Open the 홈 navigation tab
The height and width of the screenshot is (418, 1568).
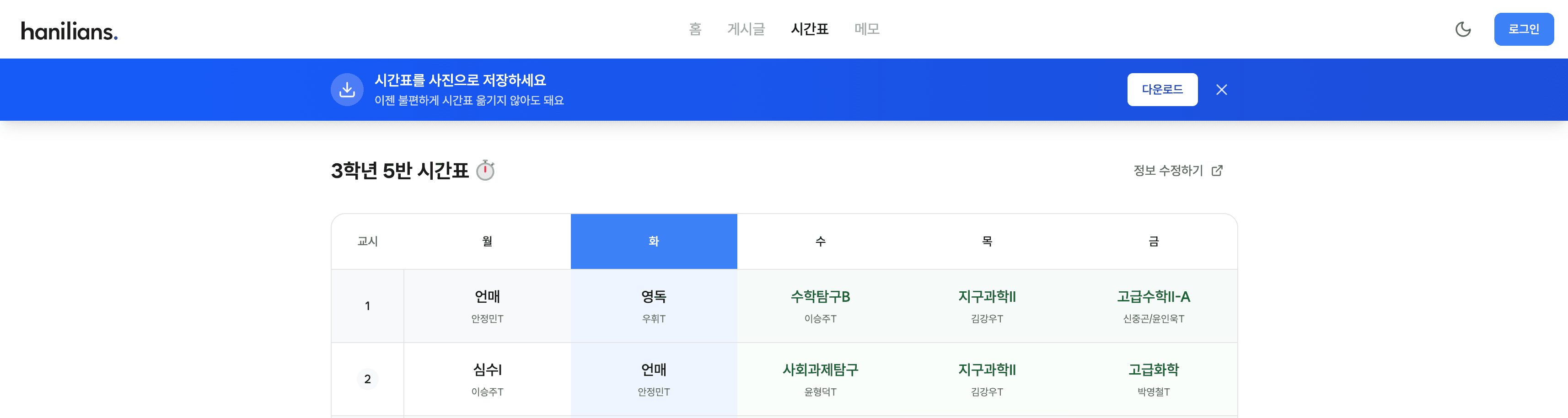point(695,29)
